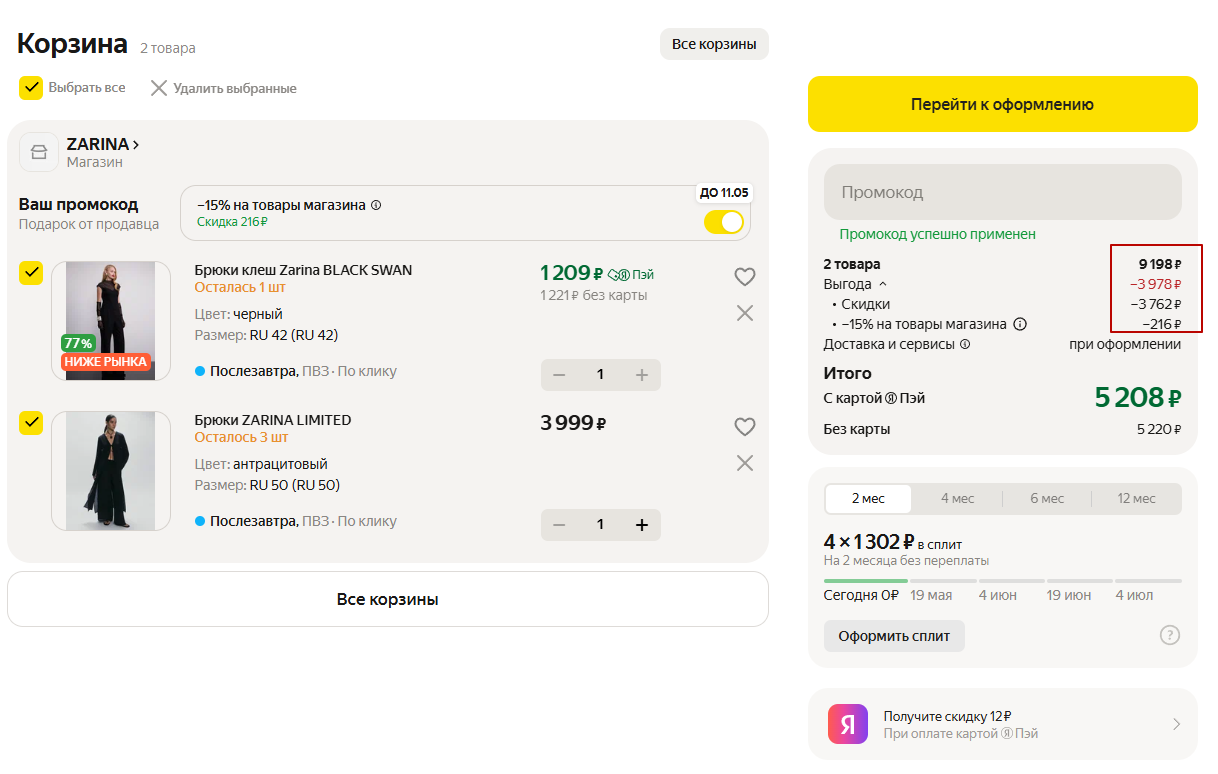Click info icon next to store discount promo

point(376,205)
